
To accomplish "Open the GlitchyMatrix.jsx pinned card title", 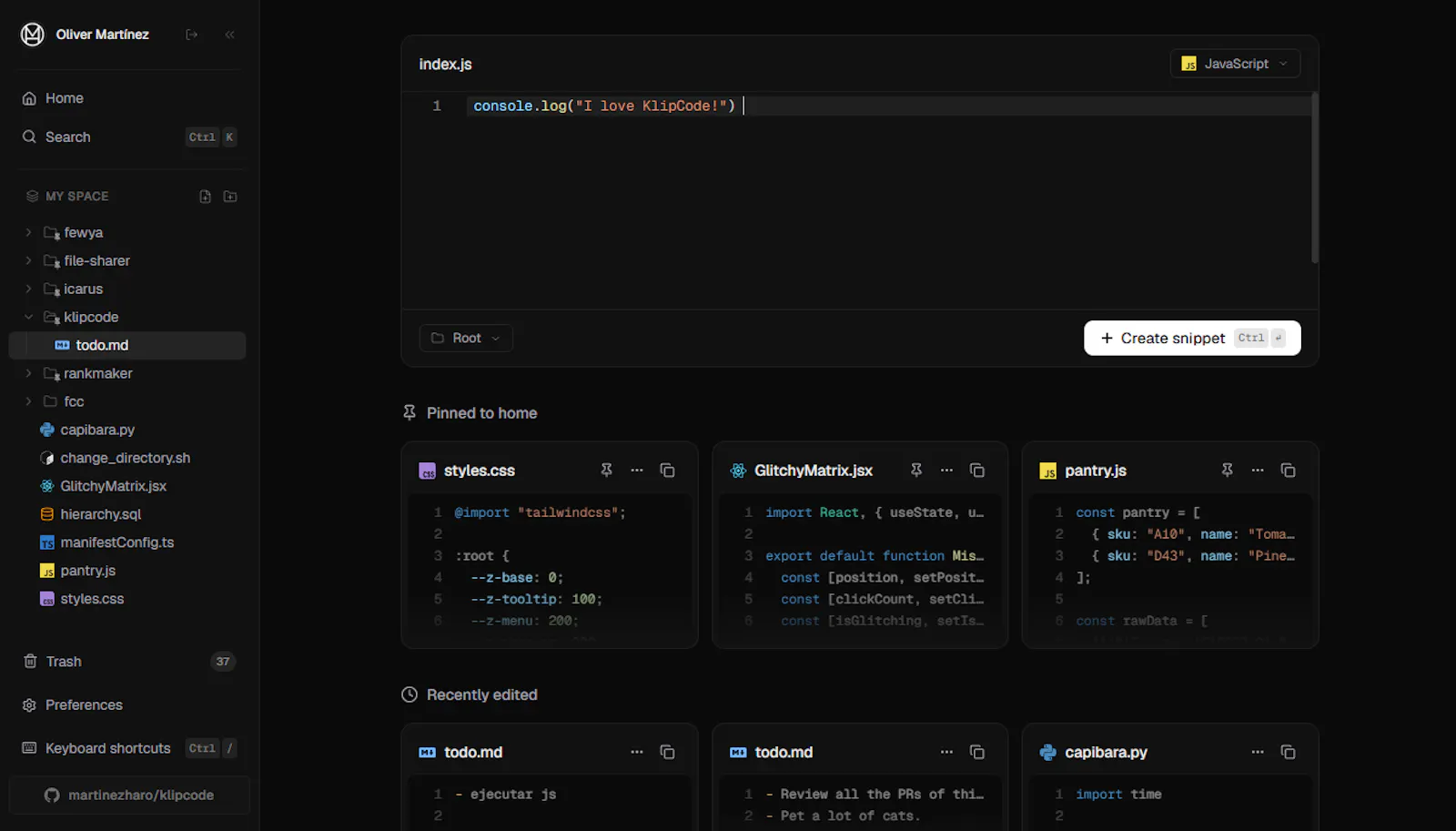I will 814,471.
